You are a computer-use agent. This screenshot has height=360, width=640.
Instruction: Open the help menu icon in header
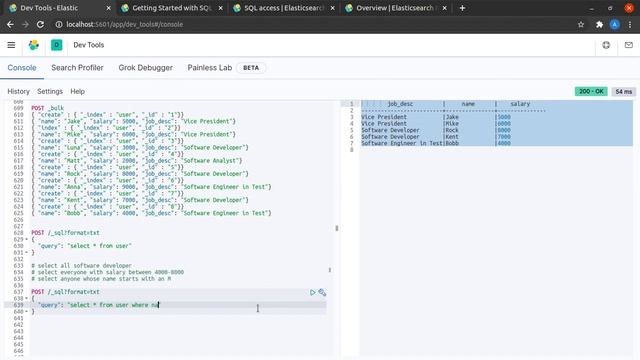pyautogui.click(x=606, y=45)
